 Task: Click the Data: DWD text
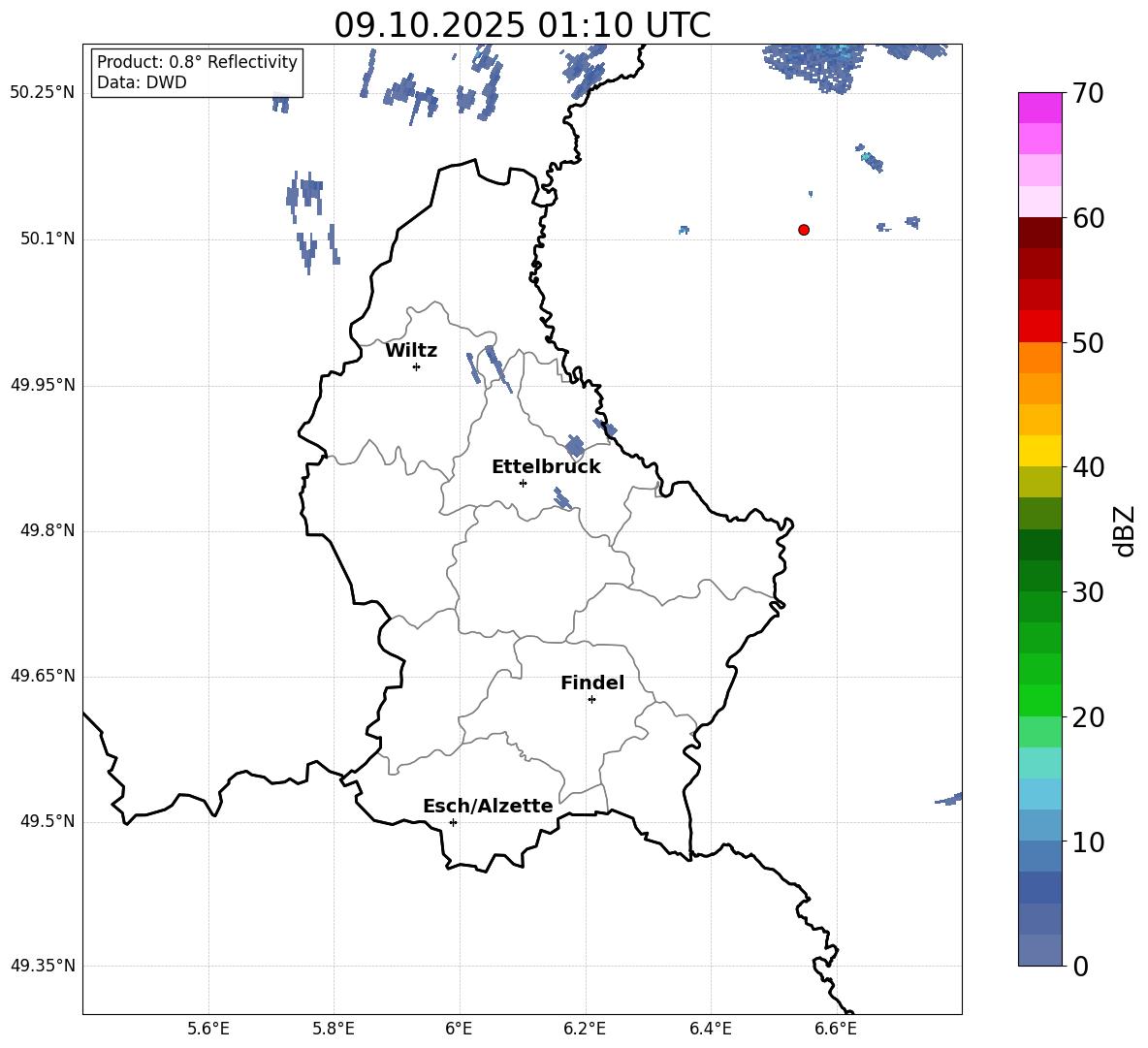[x=142, y=82]
